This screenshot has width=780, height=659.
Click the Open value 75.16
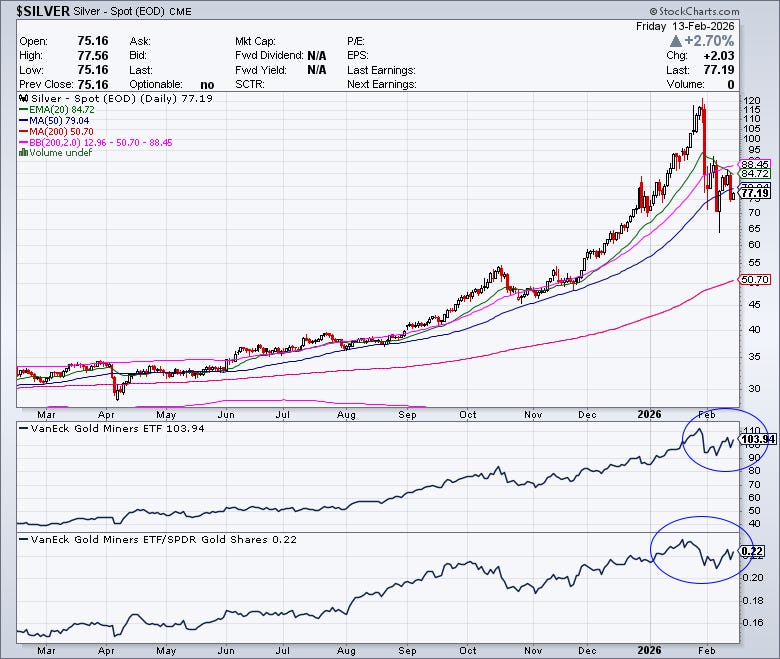[93, 41]
